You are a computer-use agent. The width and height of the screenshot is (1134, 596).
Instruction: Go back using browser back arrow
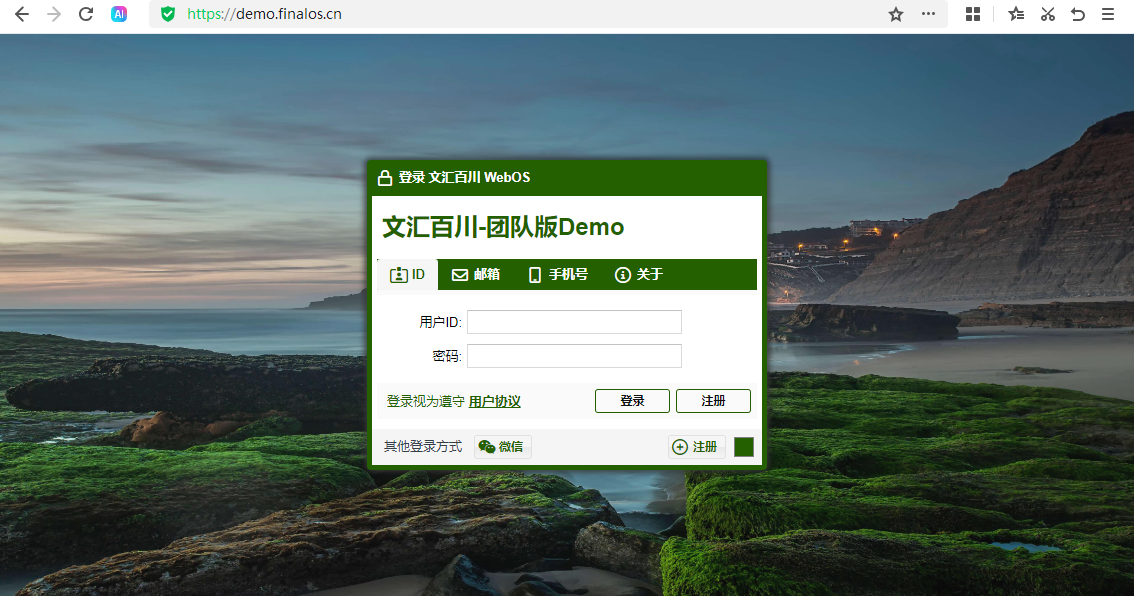tap(22, 14)
